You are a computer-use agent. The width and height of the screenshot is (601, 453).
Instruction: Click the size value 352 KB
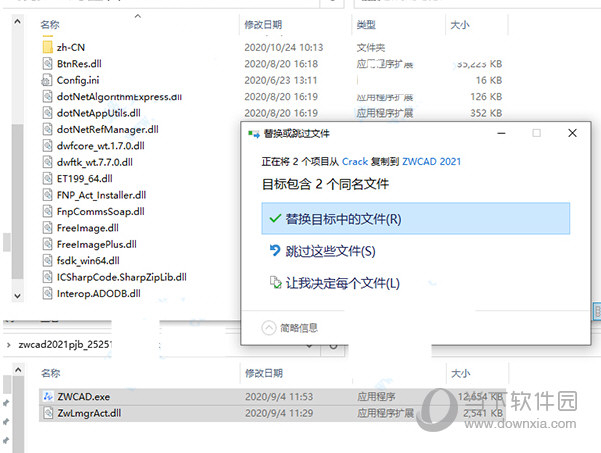click(x=486, y=113)
